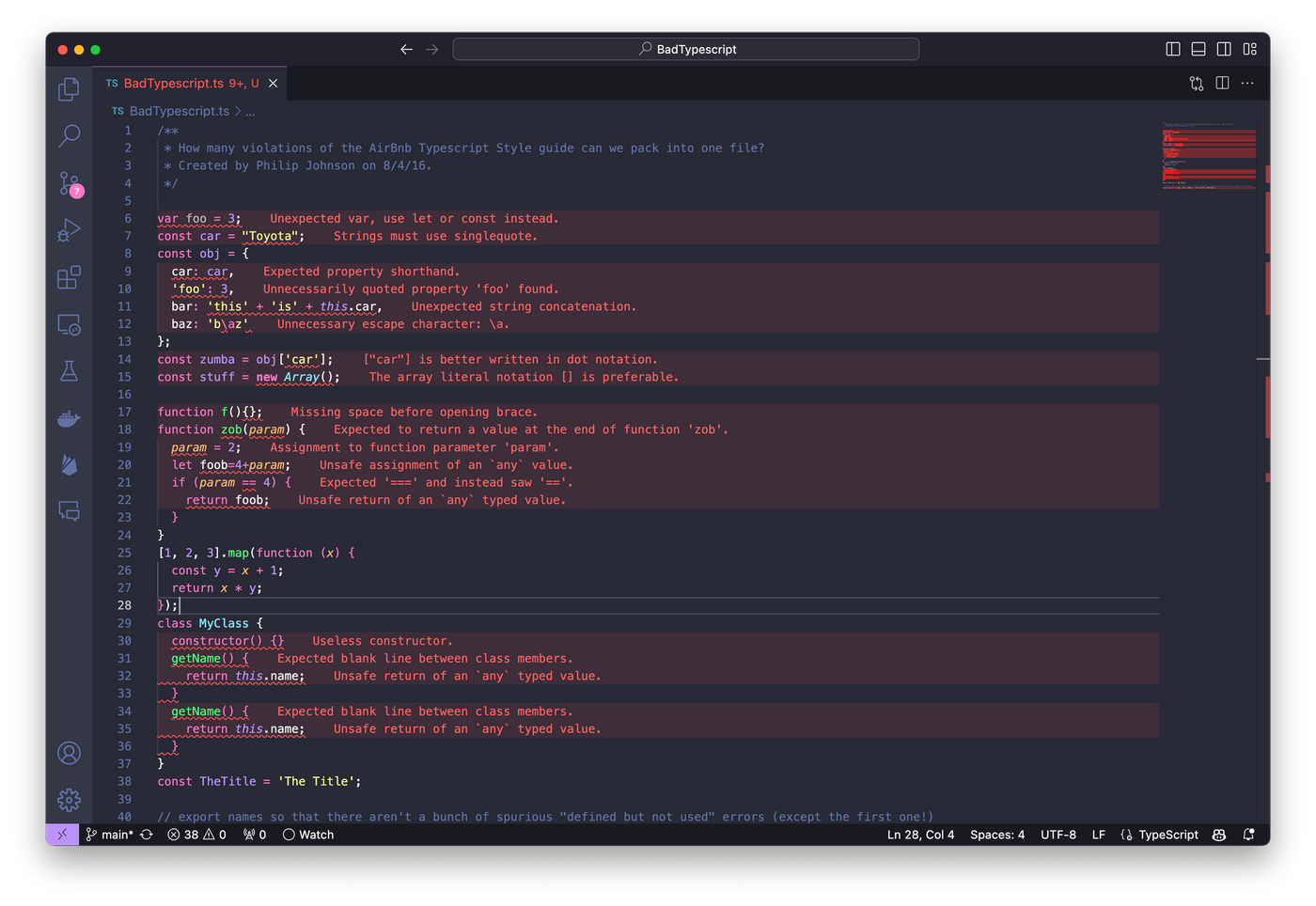The image size is (1316, 906).
Task: Open Source Control with 7 pending changes
Action: click(69, 183)
